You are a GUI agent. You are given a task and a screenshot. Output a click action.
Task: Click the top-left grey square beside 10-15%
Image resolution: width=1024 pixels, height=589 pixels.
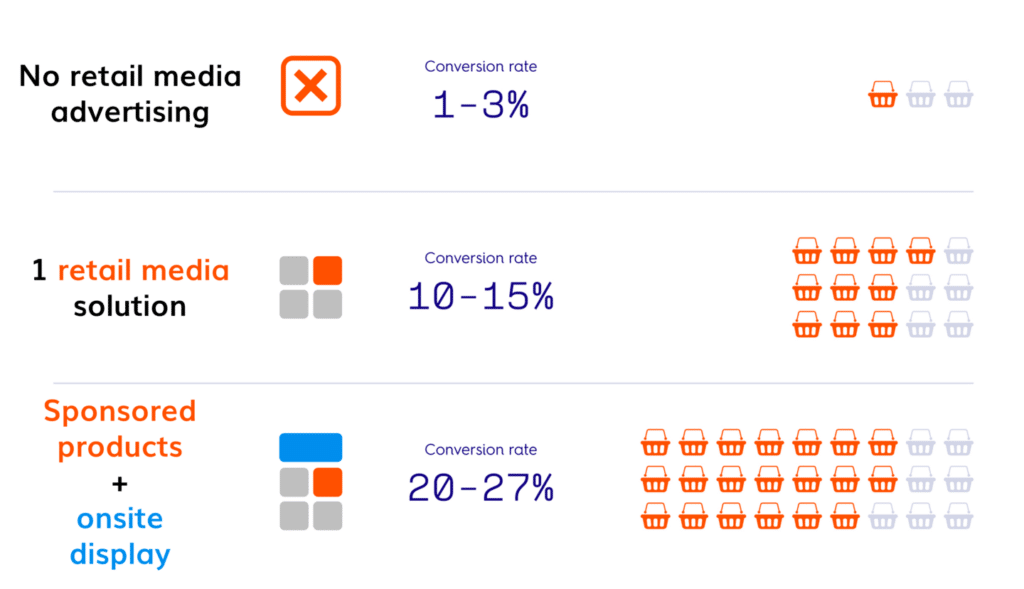click(294, 271)
